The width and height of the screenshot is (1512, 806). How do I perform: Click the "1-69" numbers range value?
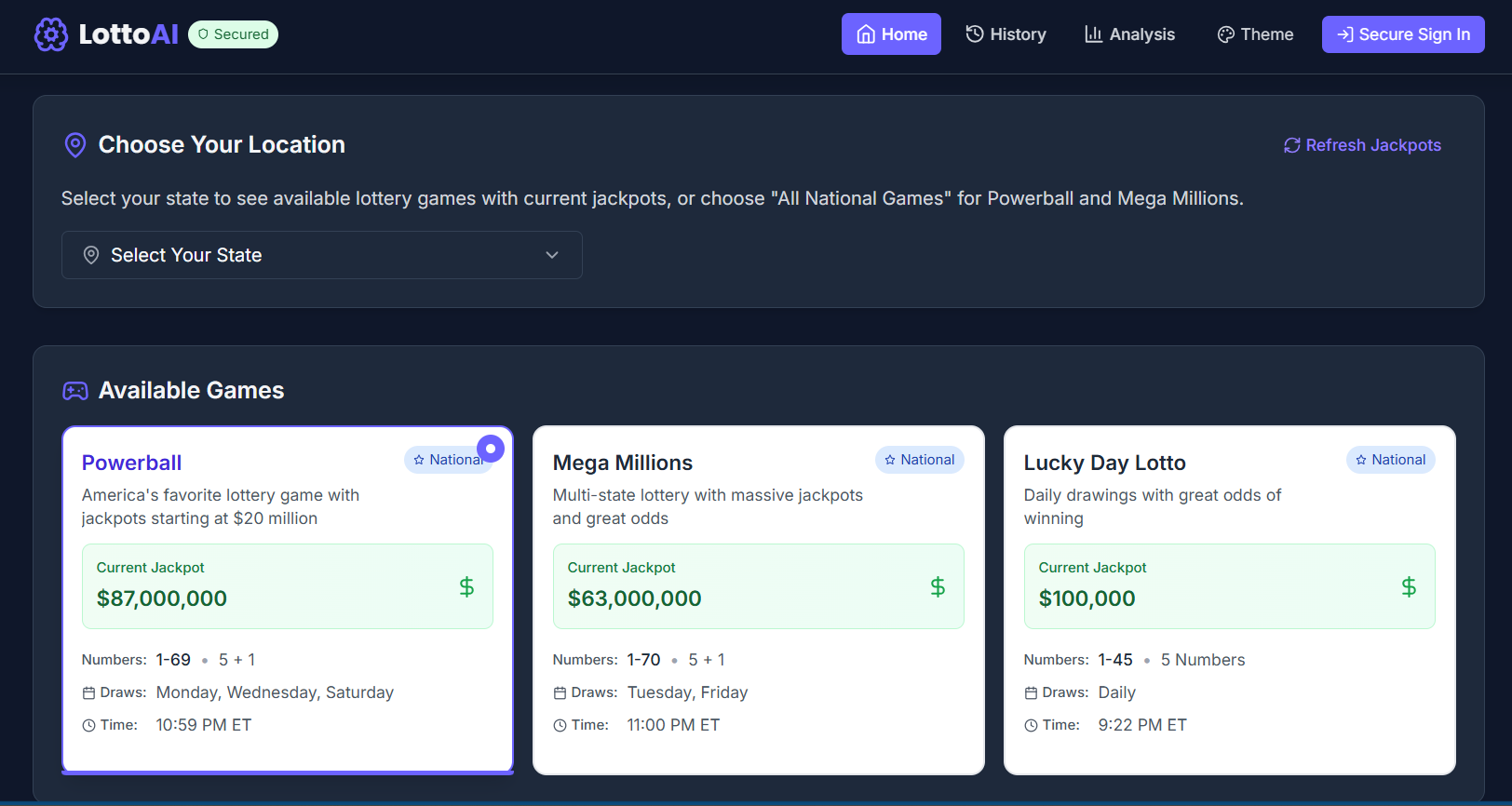[x=173, y=660]
